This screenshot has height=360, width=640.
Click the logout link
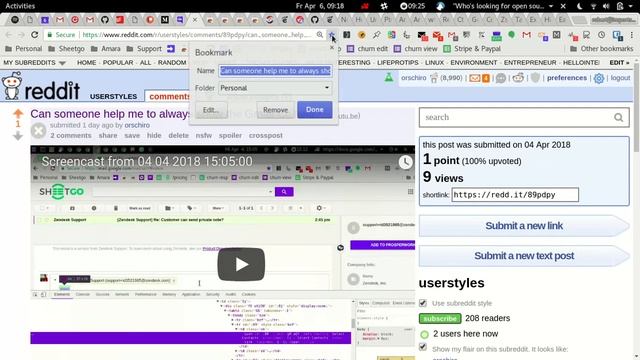(x=620, y=78)
